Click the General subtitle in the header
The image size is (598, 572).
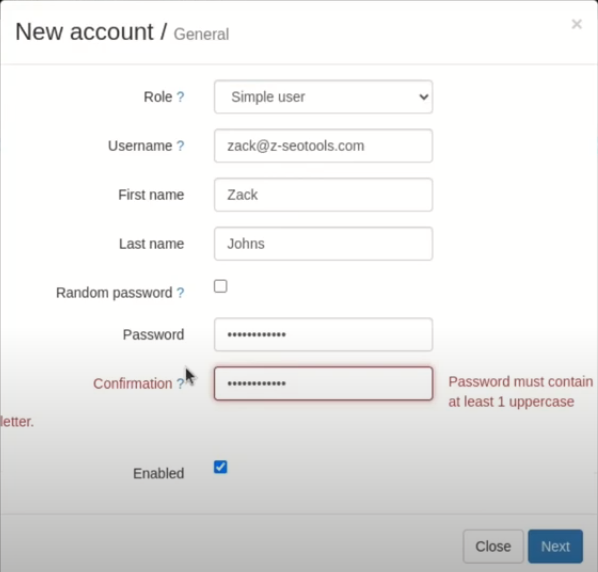pyautogui.click(x=201, y=34)
